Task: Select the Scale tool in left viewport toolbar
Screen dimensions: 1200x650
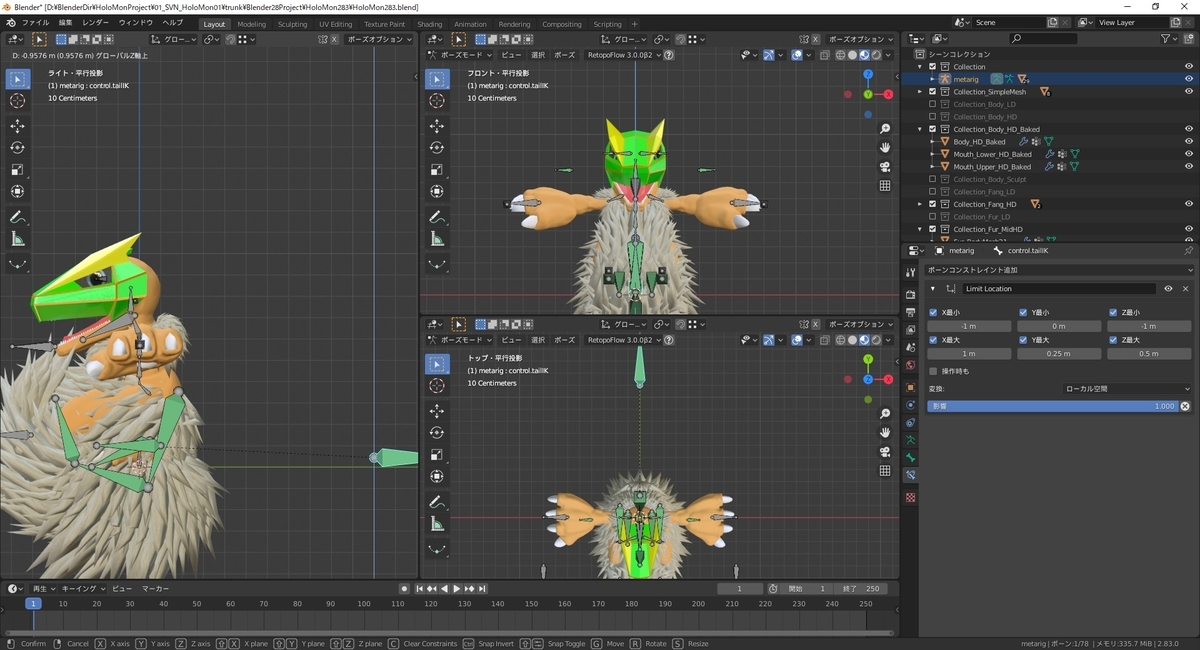Action: (17, 170)
